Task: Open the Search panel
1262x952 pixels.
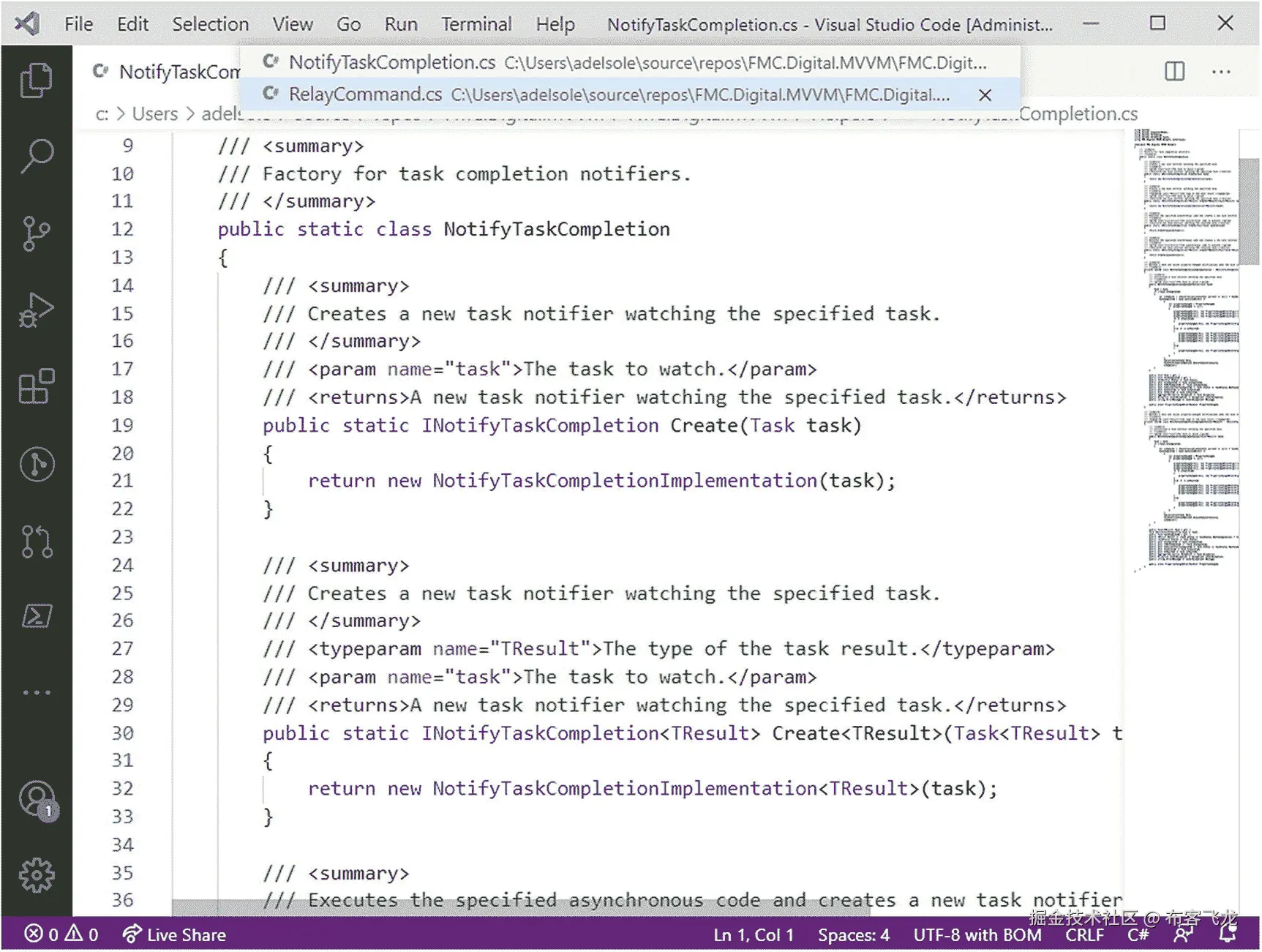Action: [36, 155]
